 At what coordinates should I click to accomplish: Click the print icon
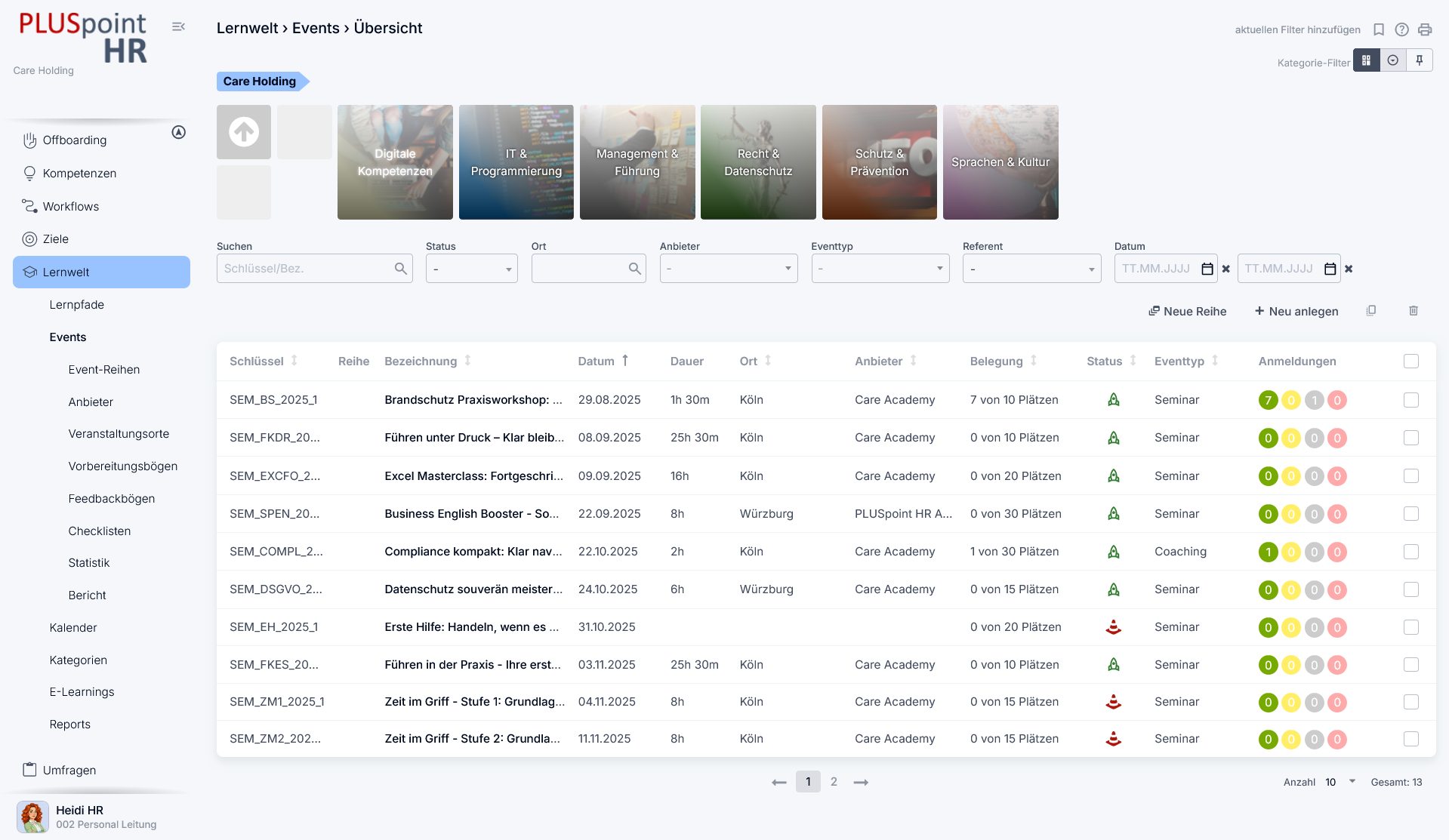coord(1425,29)
